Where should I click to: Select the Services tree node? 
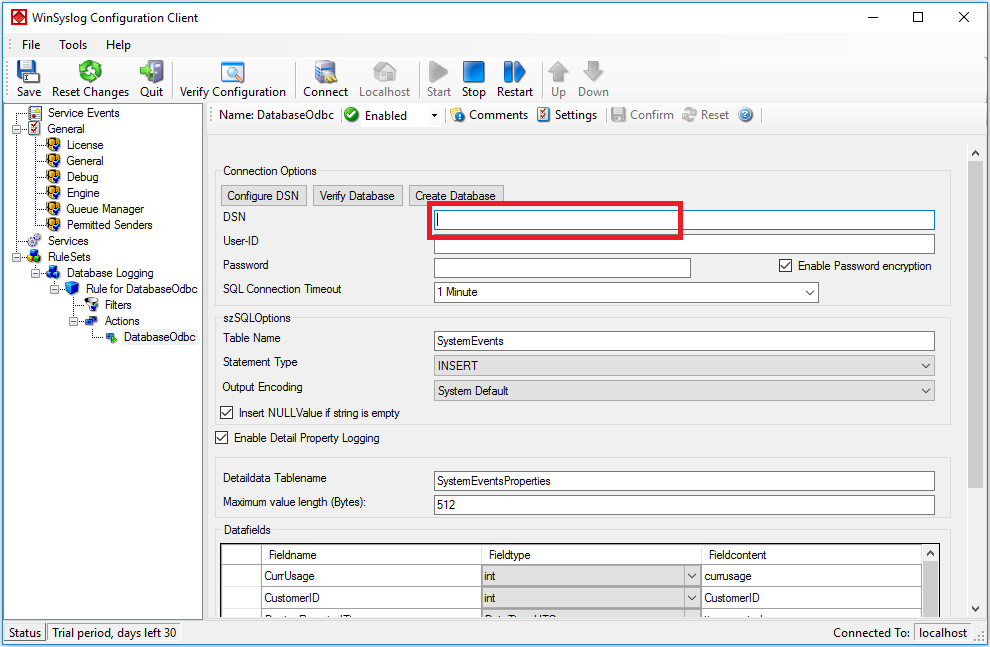pyautogui.click(x=68, y=241)
